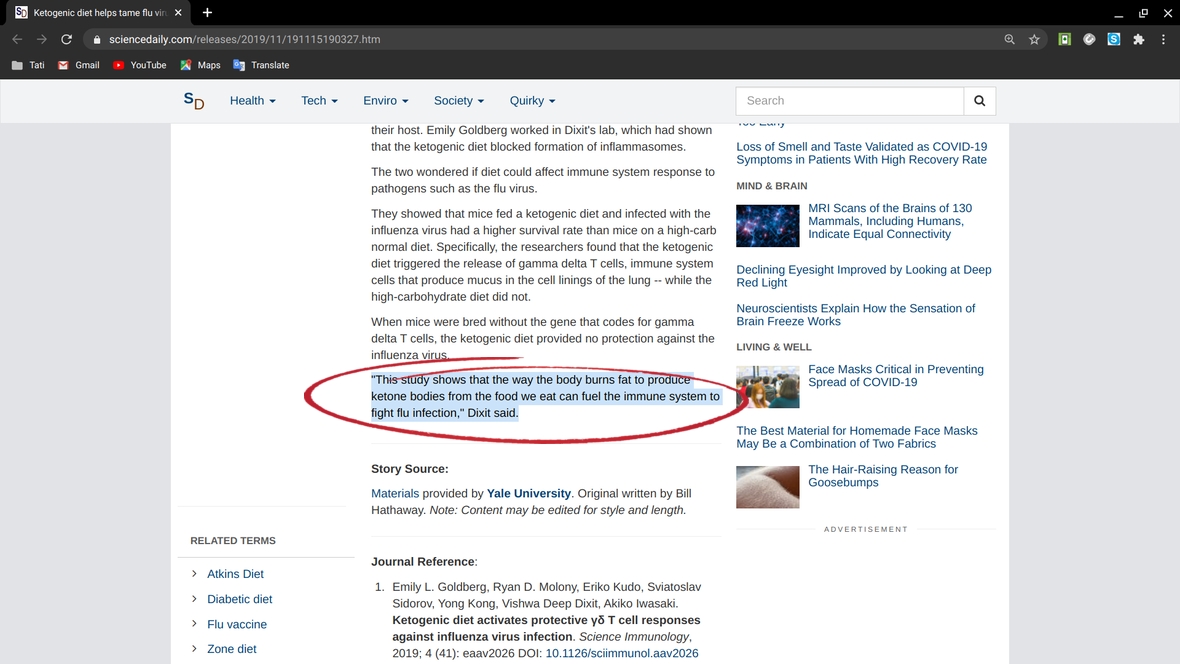1180x664 pixels.
Task: Focus the Search input field
Action: [849, 101]
